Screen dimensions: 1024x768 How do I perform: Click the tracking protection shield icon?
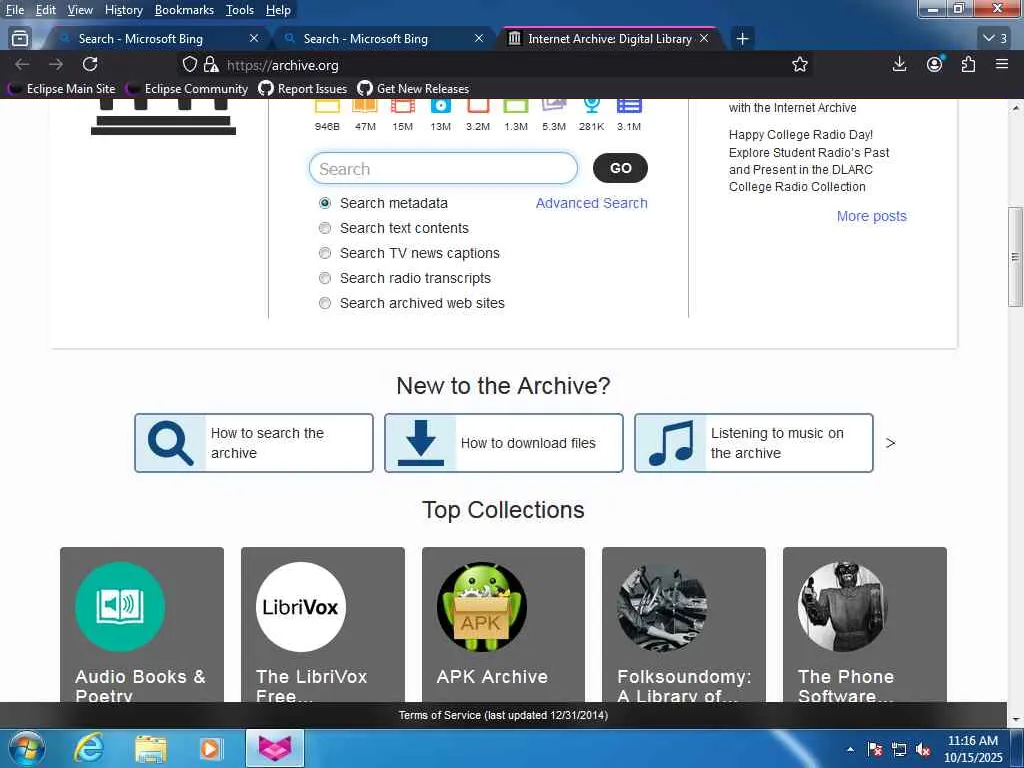pos(189,64)
